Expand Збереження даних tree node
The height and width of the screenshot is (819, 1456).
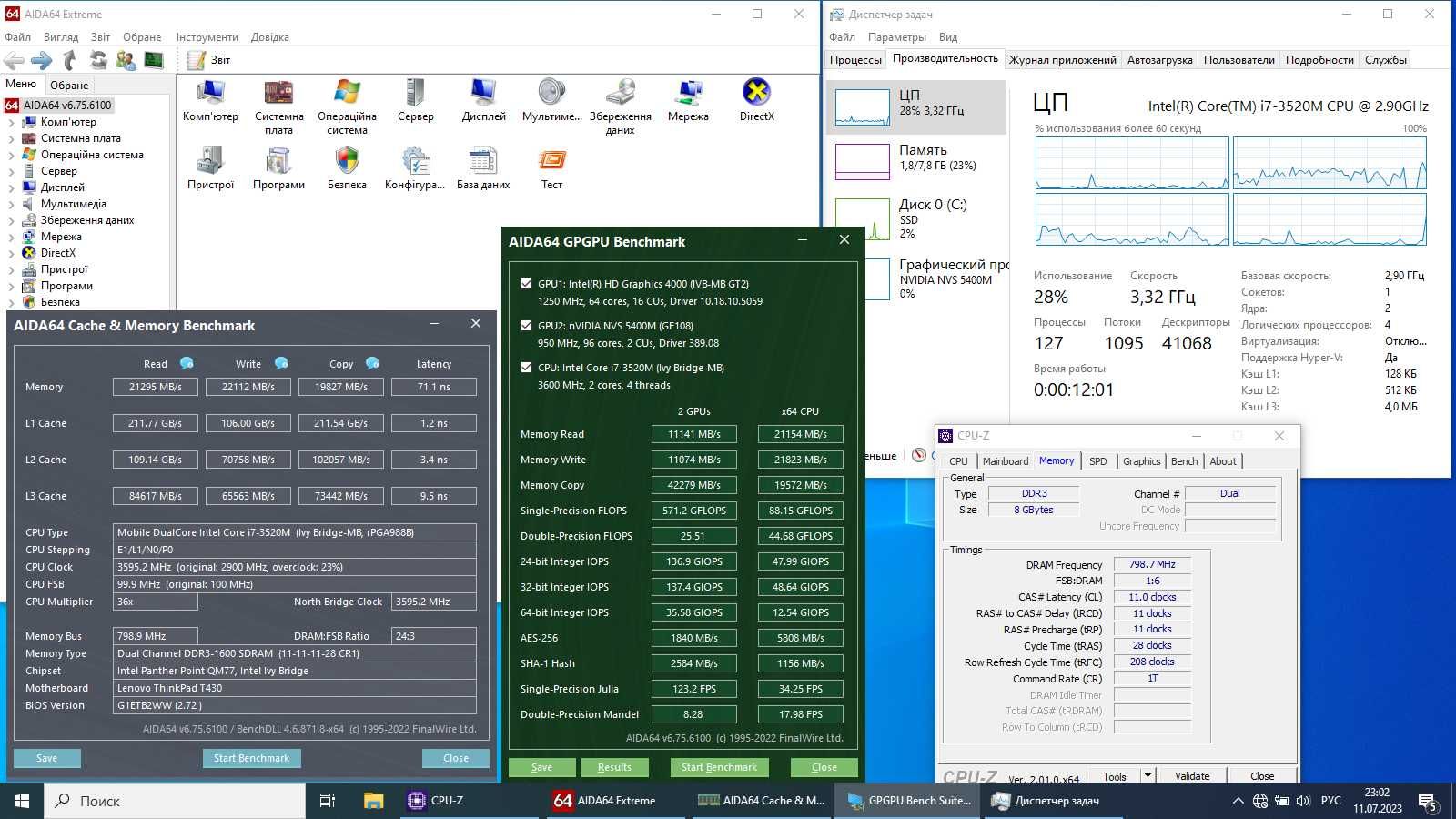pos(11,220)
